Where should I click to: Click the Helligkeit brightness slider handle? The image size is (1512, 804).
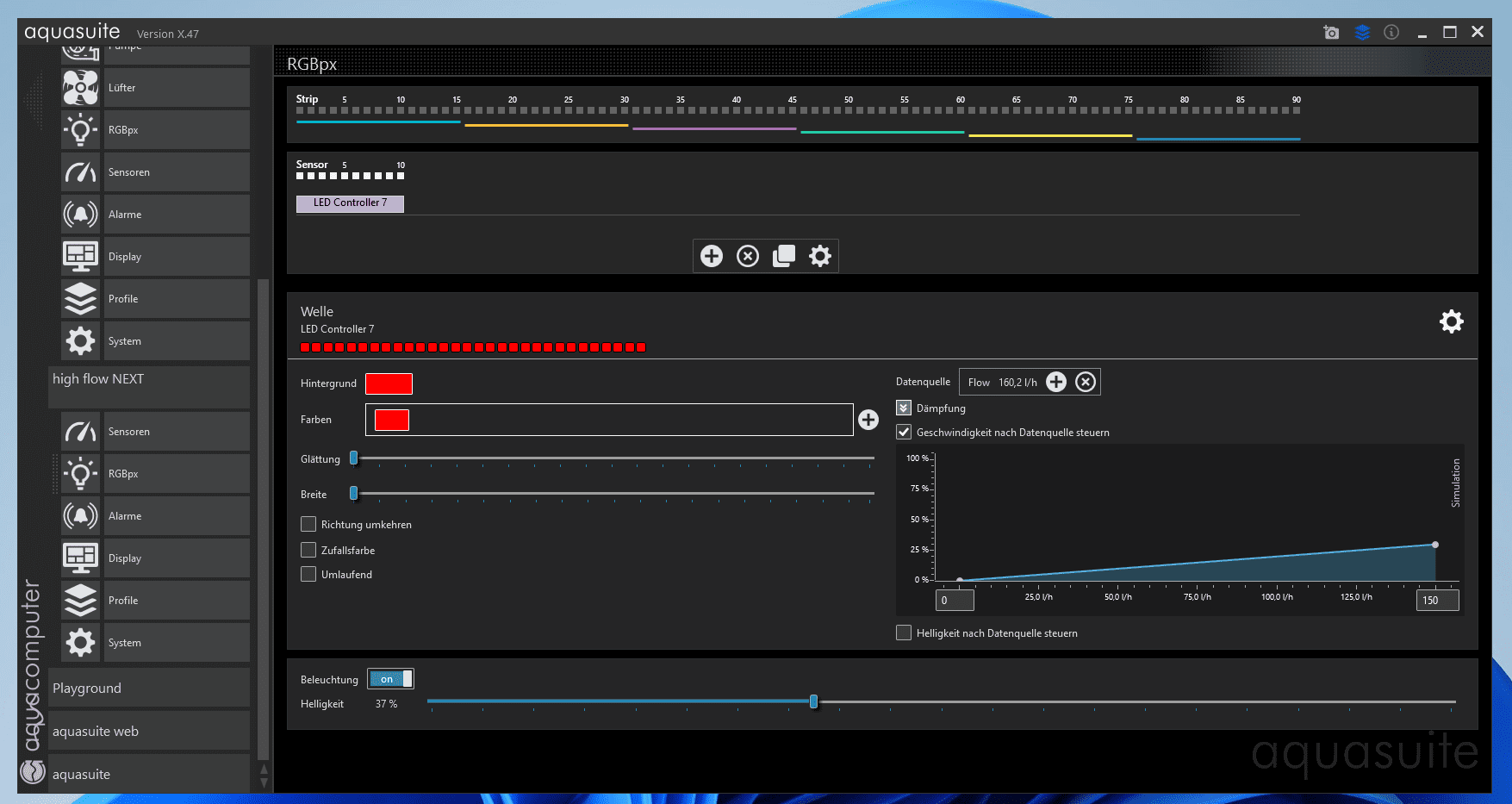pyautogui.click(x=813, y=701)
